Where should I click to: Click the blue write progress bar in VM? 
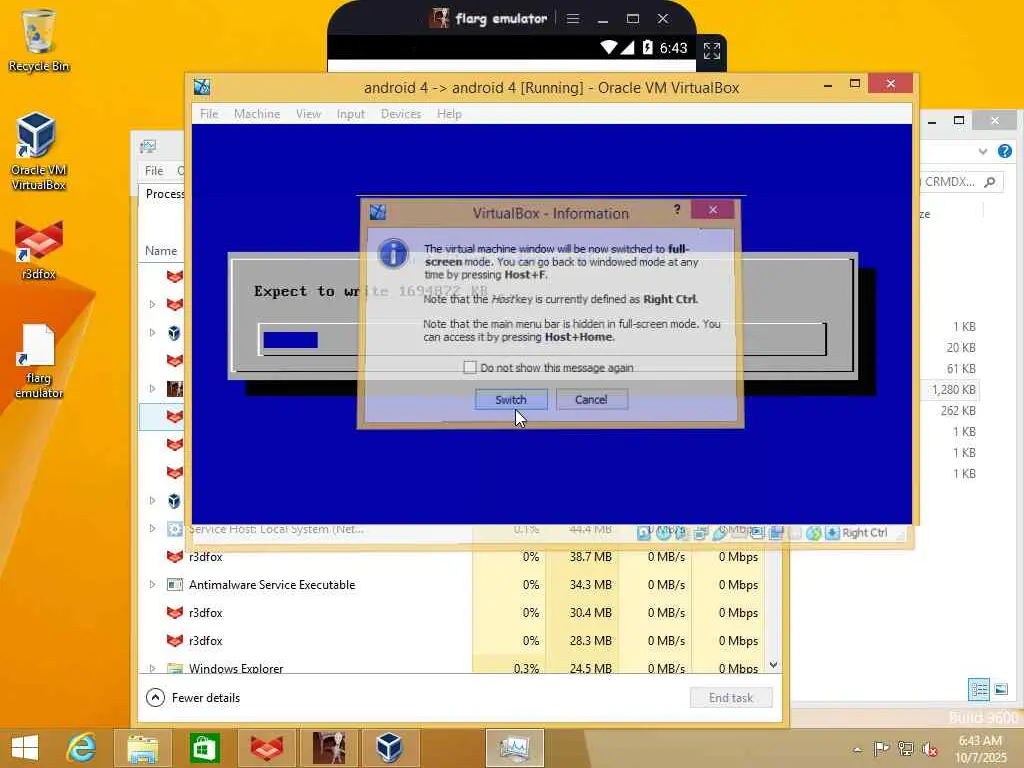[x=291, y=340]
